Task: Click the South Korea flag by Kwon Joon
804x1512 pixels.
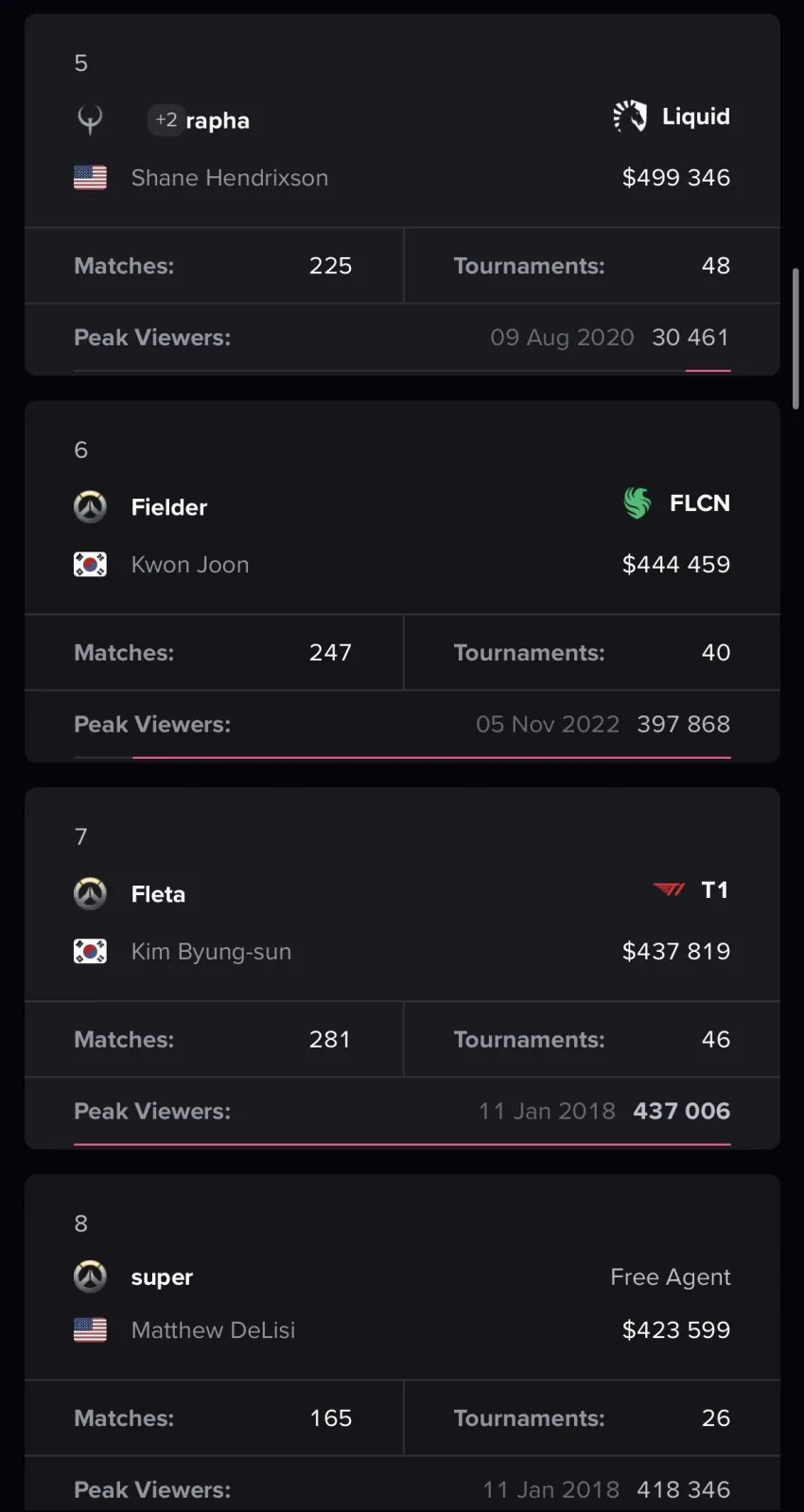Action: click(90, 565)
